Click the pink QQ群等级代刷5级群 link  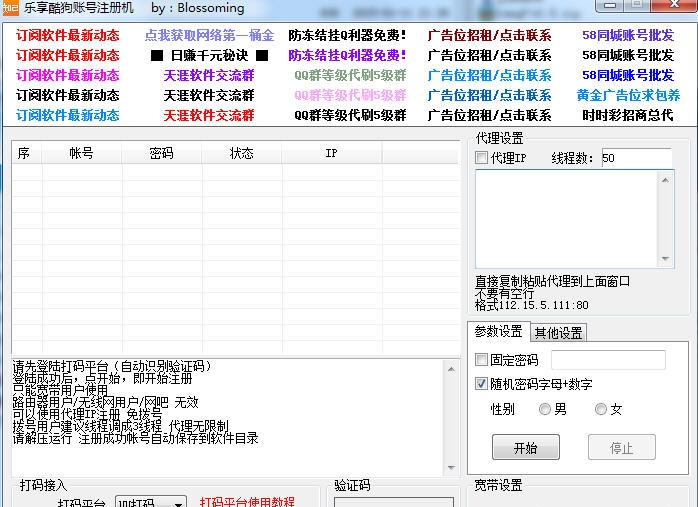pyautogui.click(x=350, y=95)
